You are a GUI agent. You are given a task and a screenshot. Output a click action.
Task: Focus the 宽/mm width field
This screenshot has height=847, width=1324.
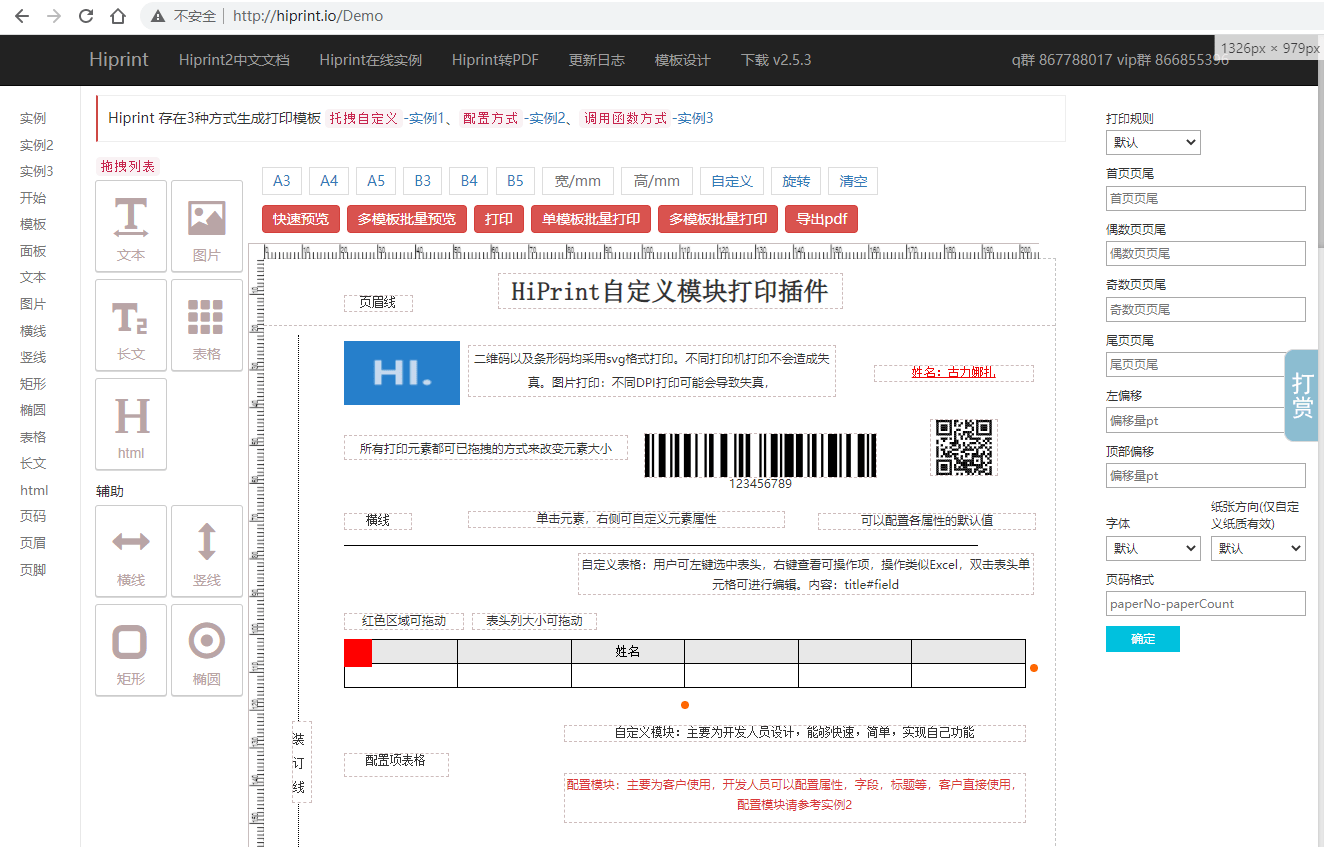point(578,181)
